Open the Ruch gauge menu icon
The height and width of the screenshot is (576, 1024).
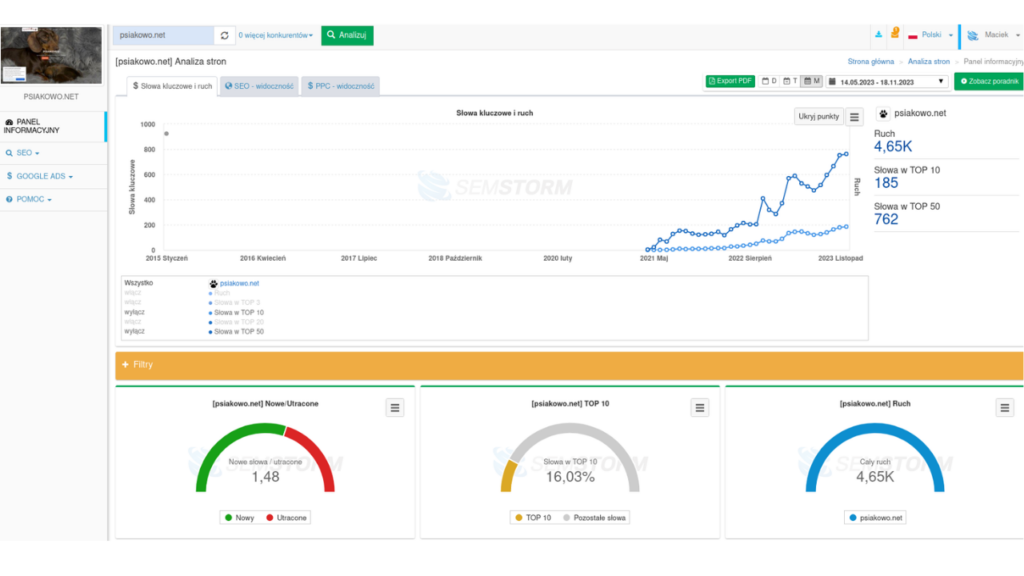point(1004,407)
